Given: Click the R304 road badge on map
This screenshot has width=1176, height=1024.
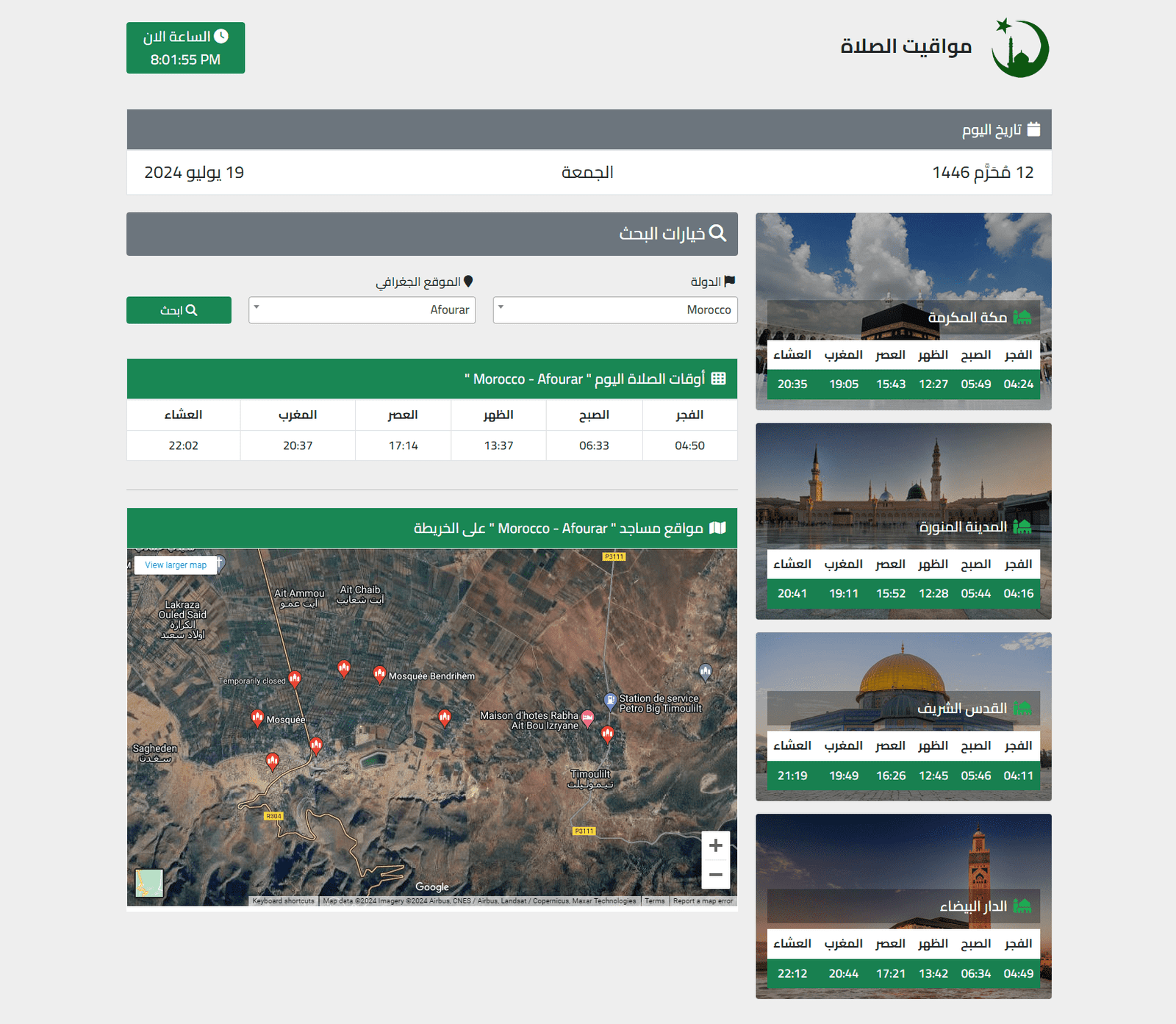Looking at the screenshot, I should pyautogui.click(x=273, y=816).
